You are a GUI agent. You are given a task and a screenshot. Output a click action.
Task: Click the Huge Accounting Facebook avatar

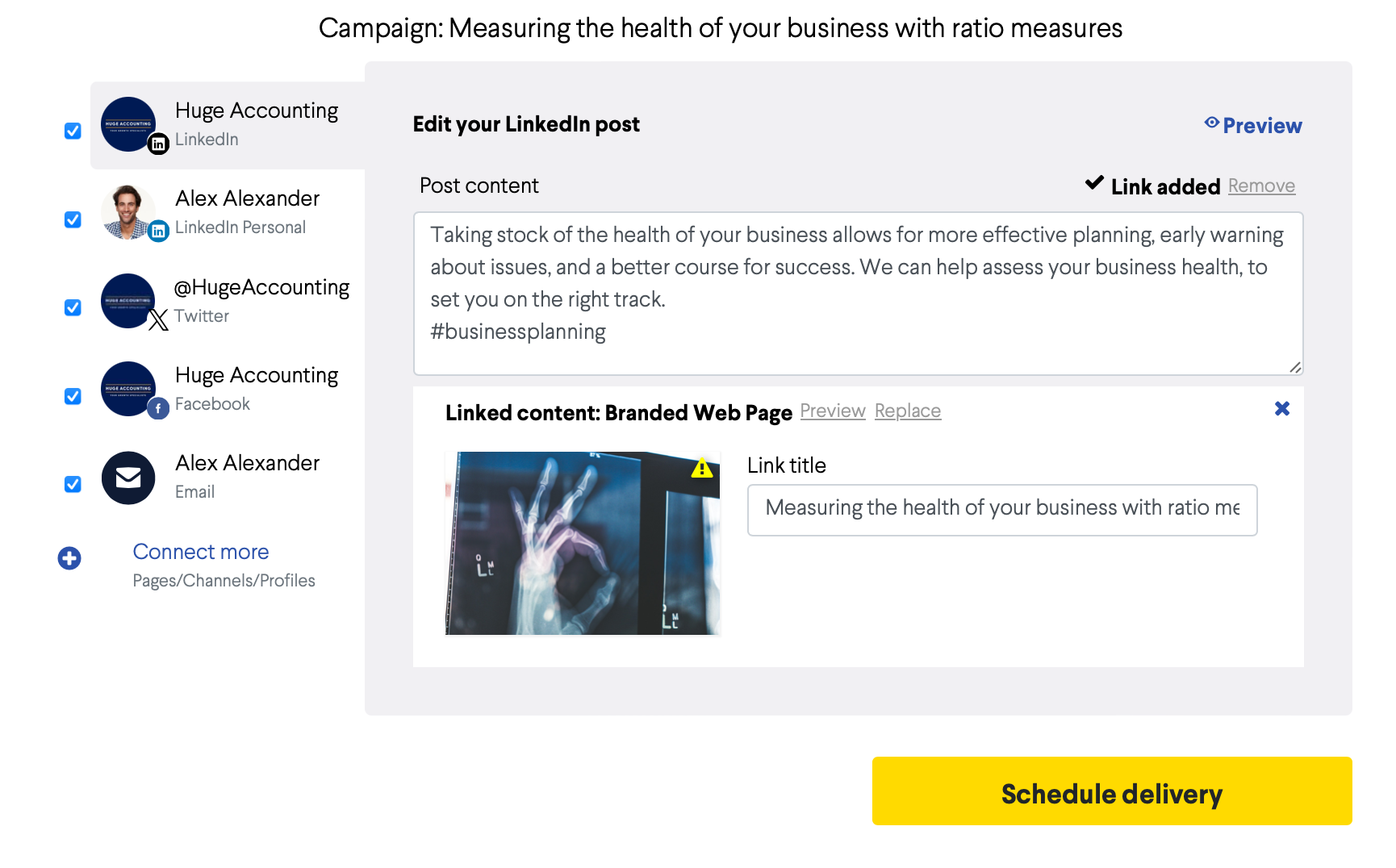click(x=128, y=389)
